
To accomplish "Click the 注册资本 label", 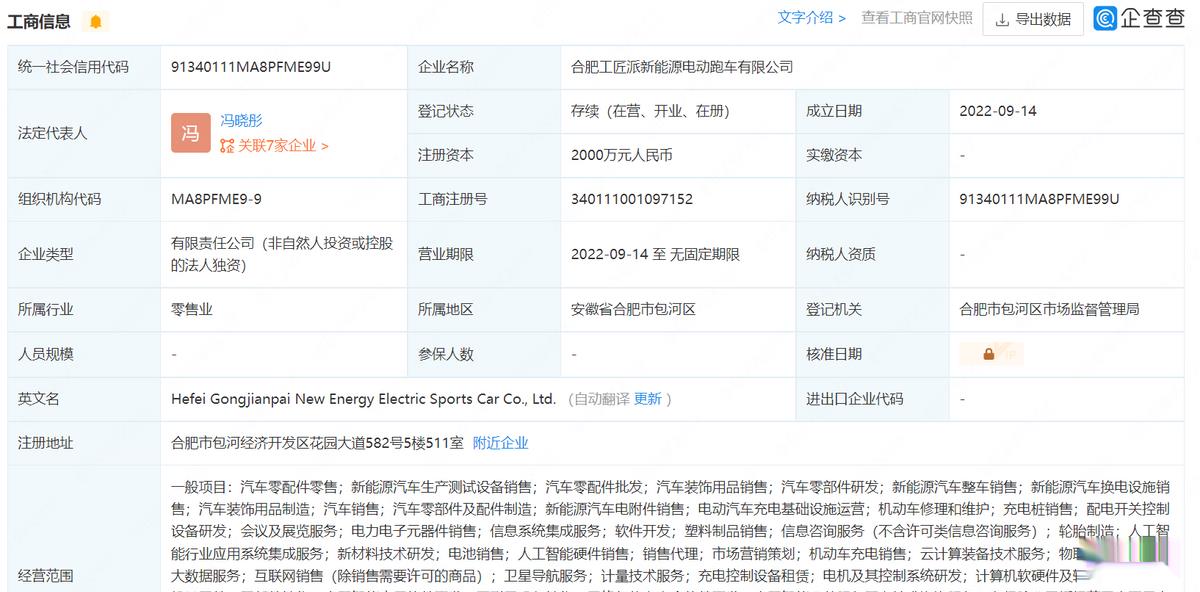I will coord(446,155).
